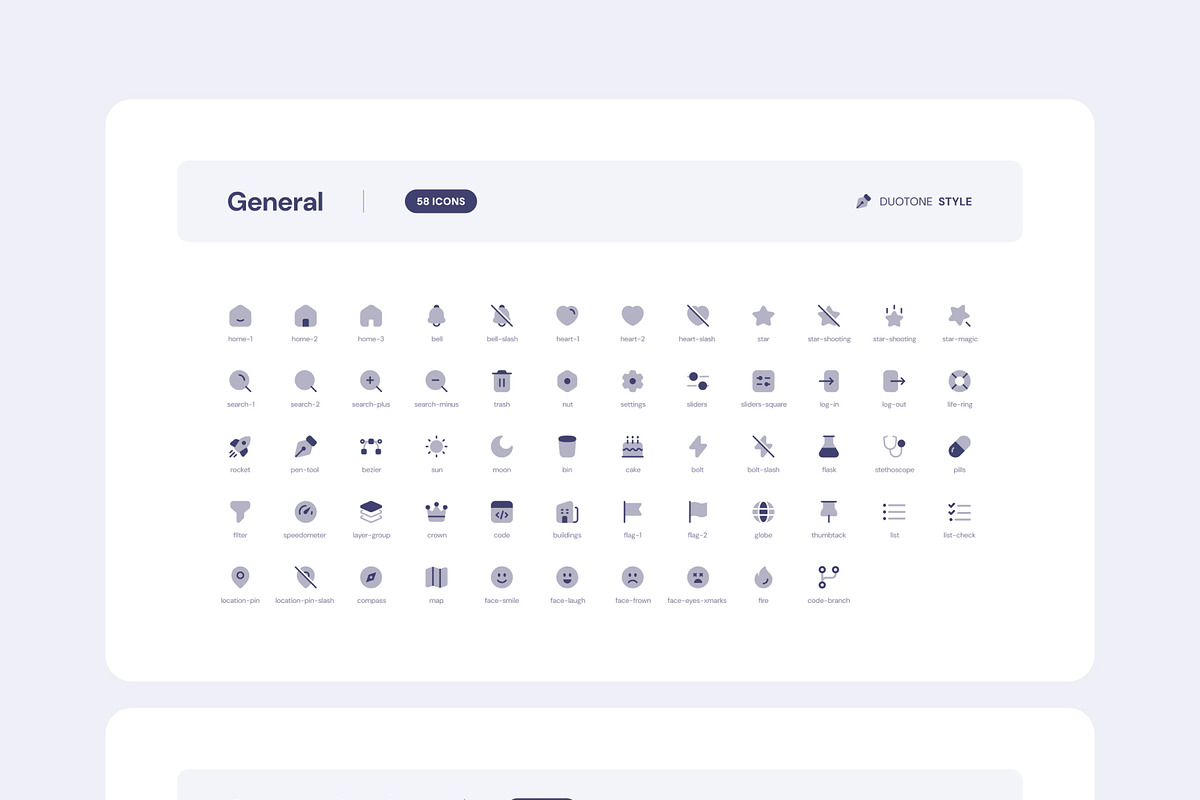Image resolution: width=1200 pixels, height=800 pixels.
Task: Click the General section heading
Action: click(275, 202)
